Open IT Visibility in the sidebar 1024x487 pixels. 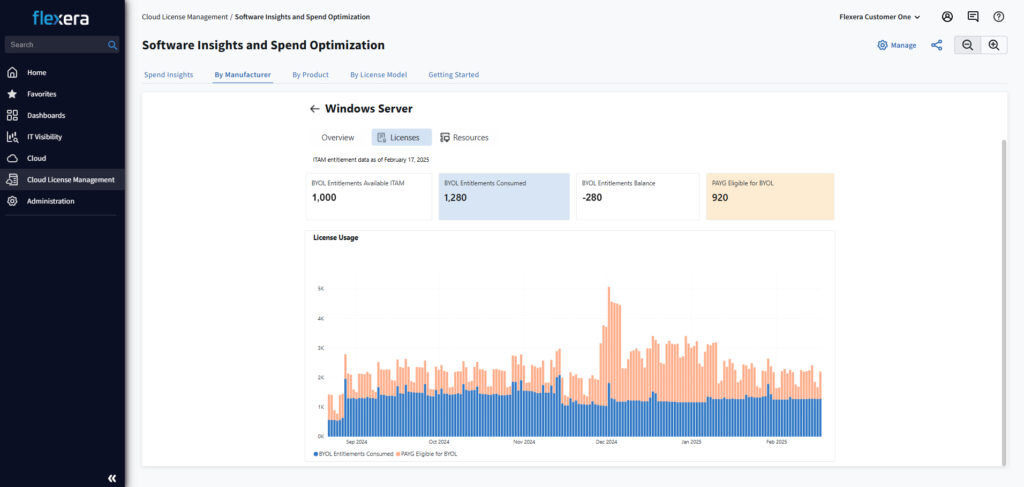(x=44, y=137)
